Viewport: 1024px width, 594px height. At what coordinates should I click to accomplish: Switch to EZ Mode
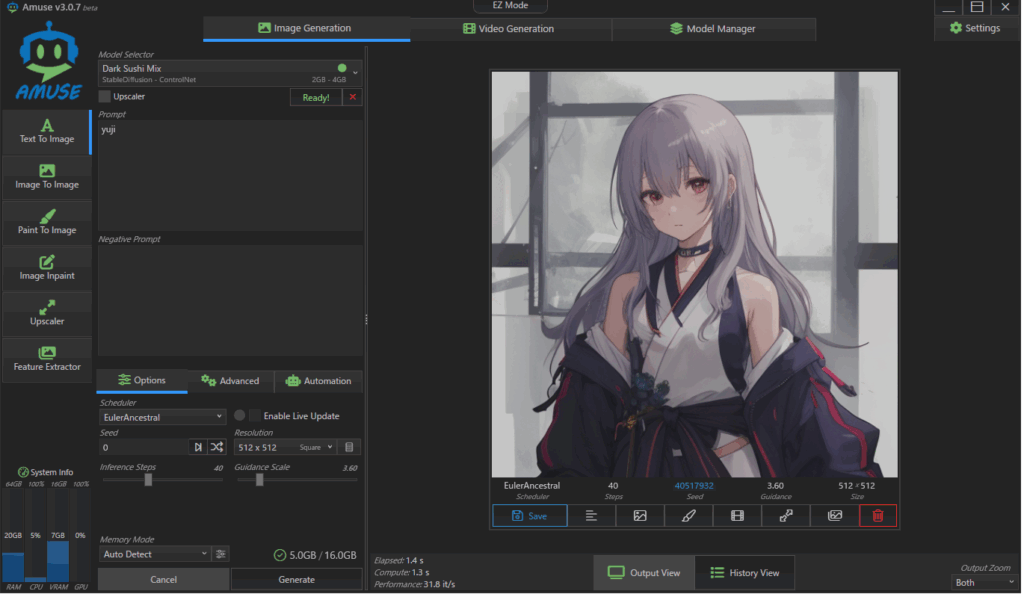510,6
